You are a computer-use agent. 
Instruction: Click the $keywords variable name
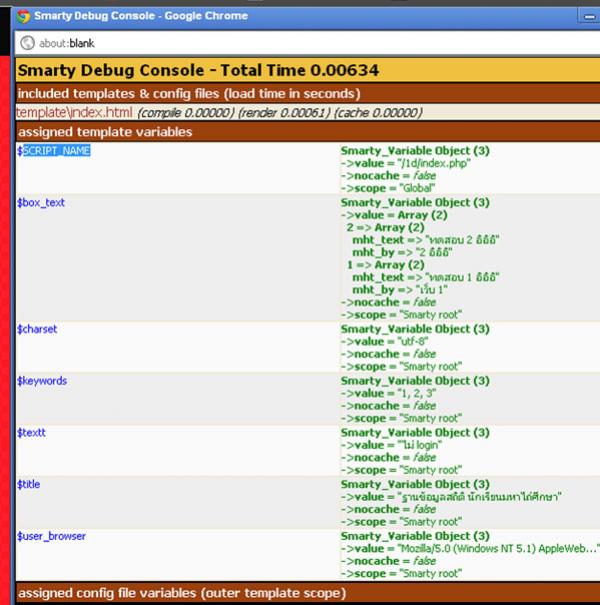pyautogui.click(x=42, y=381)
